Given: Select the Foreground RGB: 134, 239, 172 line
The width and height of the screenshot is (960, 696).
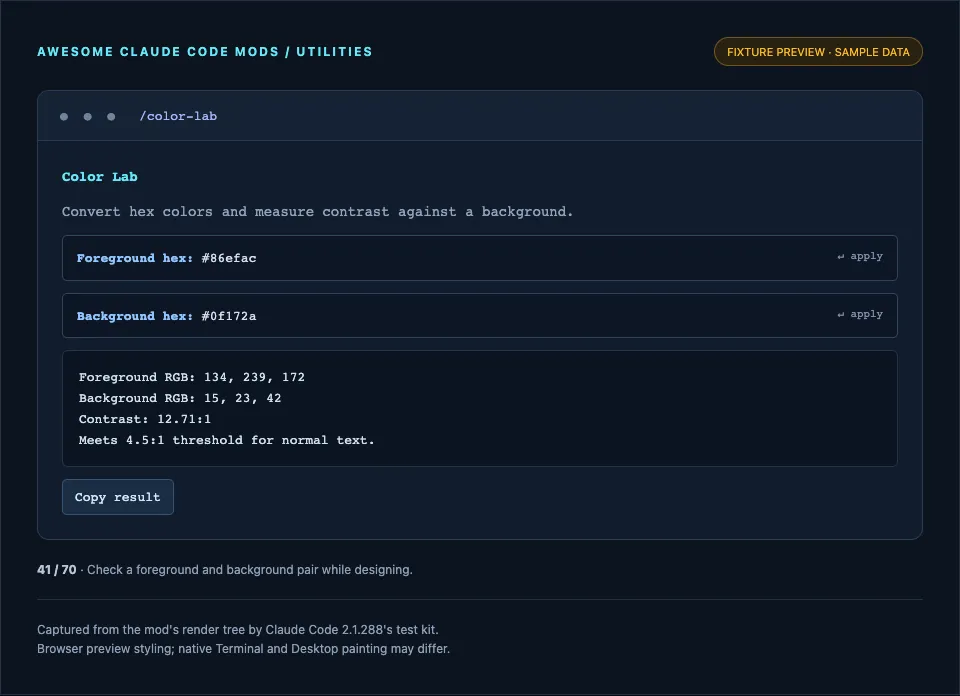Looking at the screenshot, I should (192, 377).
